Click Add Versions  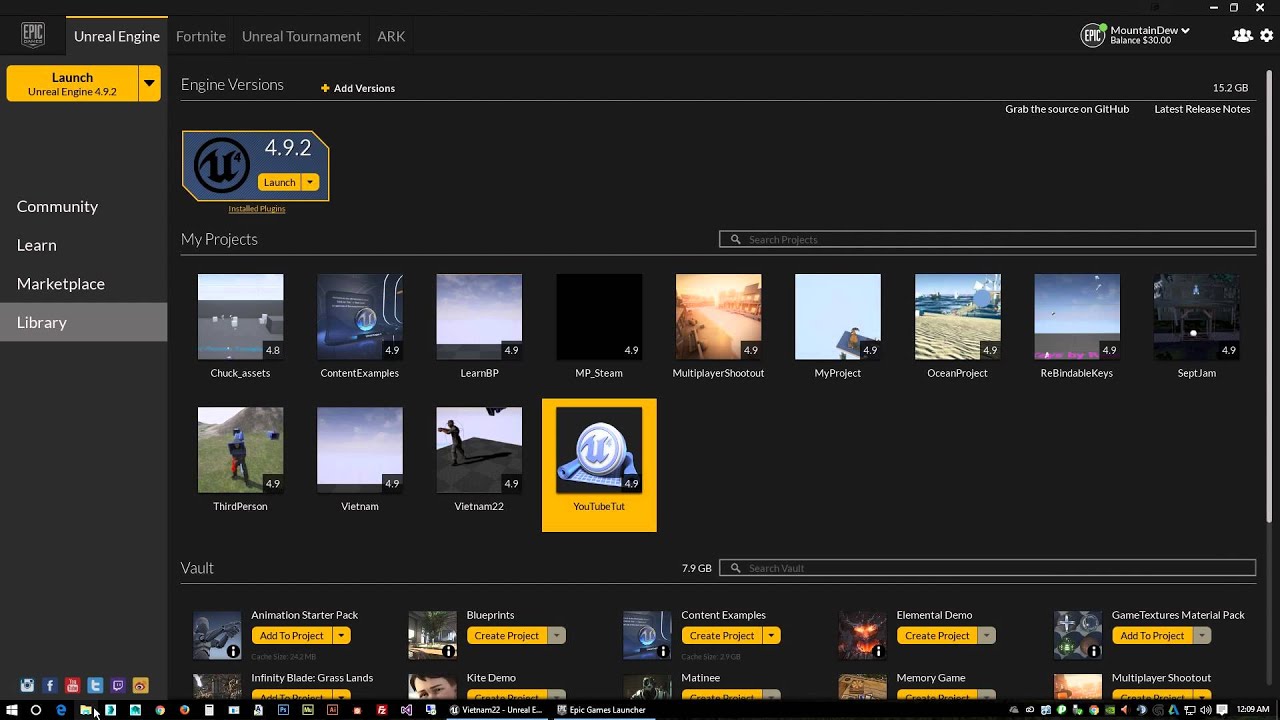364,88
